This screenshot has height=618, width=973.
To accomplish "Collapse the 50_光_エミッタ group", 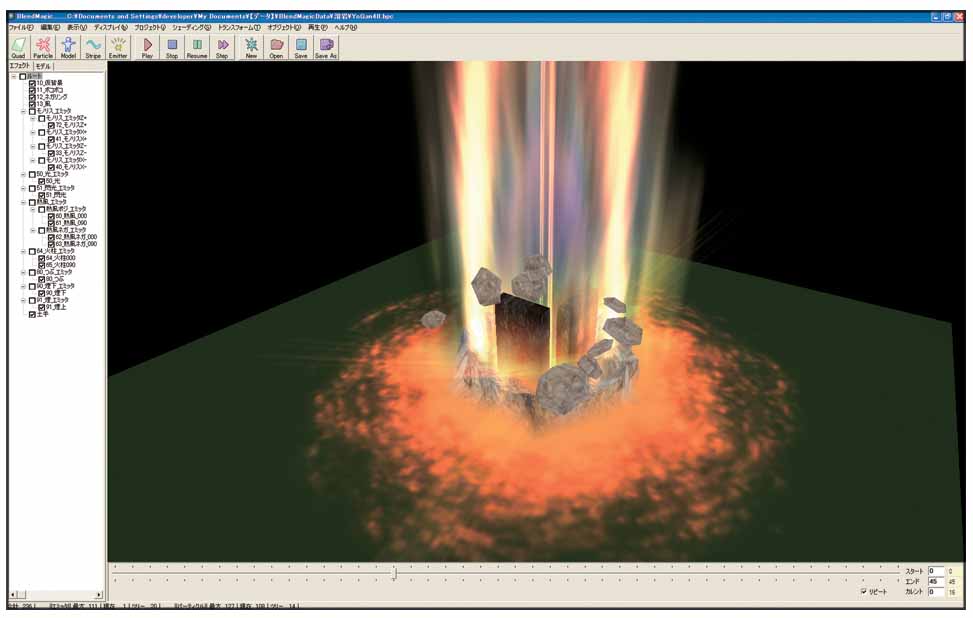I will click(x=24, y=174).
